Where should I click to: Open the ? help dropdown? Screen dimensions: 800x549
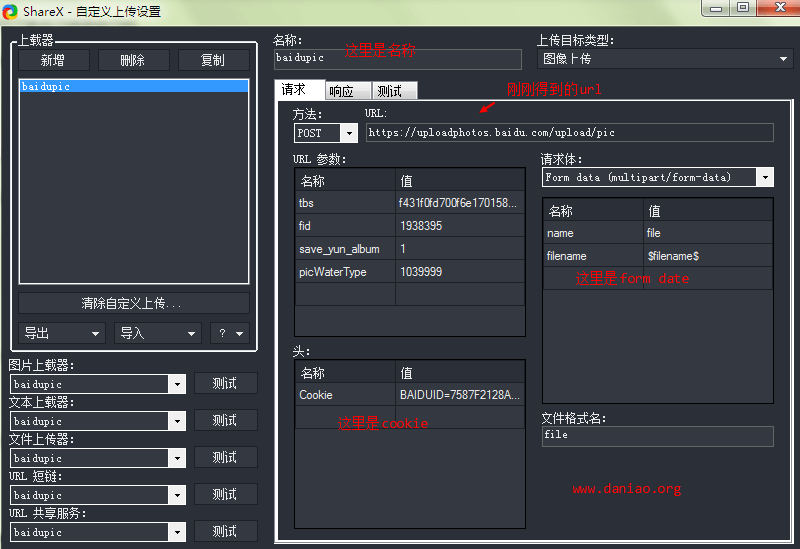coord(230,333)
